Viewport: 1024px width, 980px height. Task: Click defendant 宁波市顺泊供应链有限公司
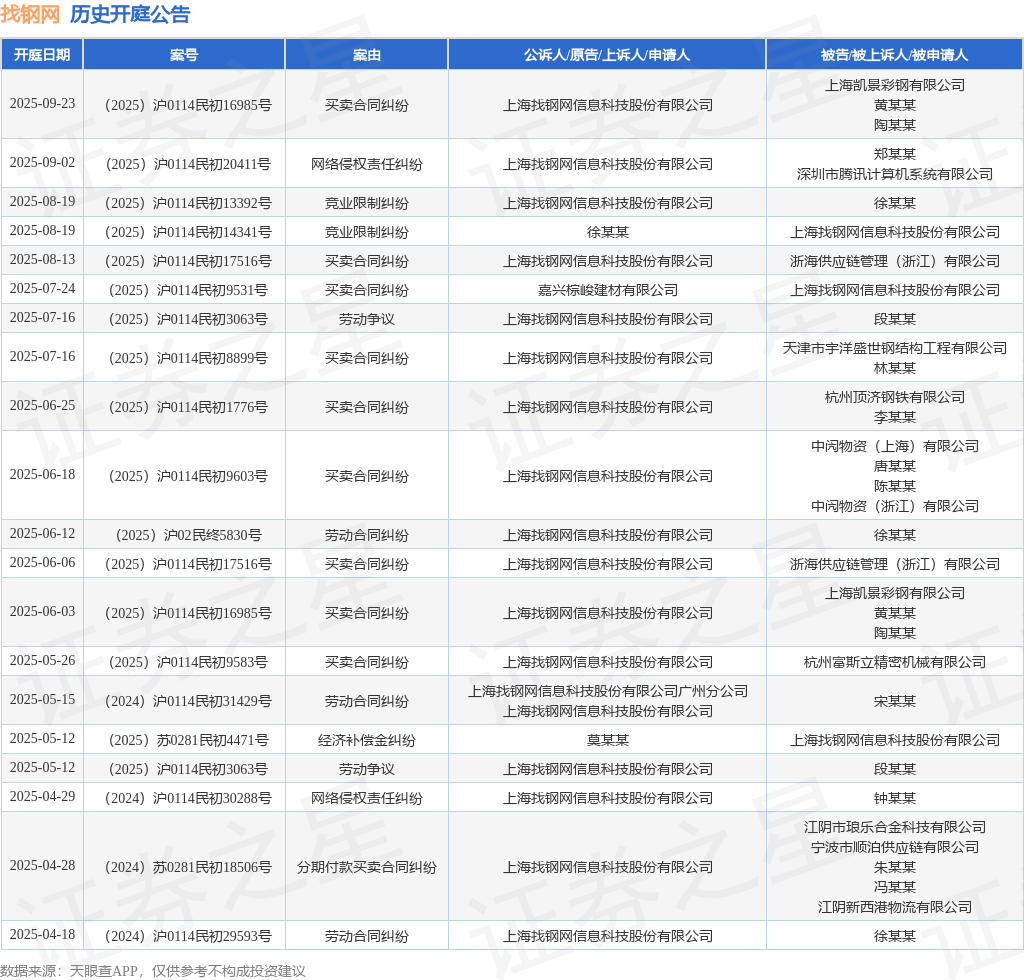point(895,847)
